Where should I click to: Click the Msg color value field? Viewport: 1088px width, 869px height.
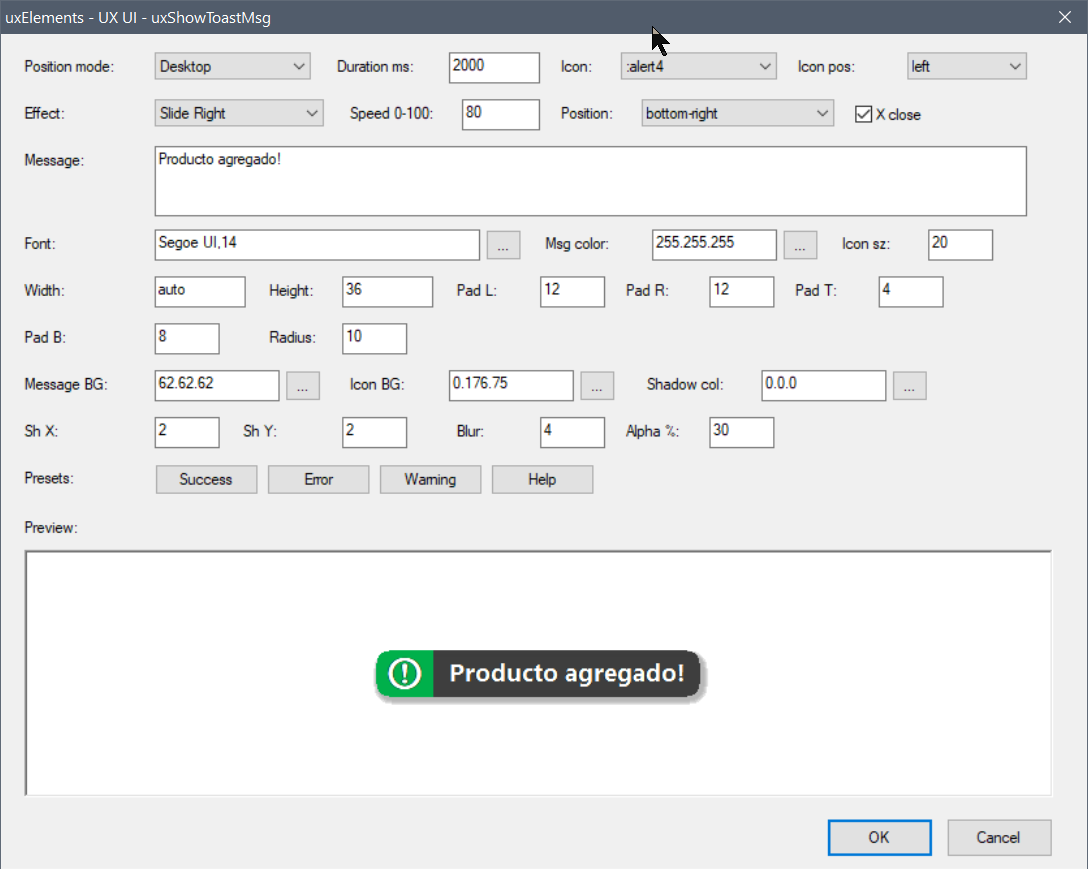714,245
